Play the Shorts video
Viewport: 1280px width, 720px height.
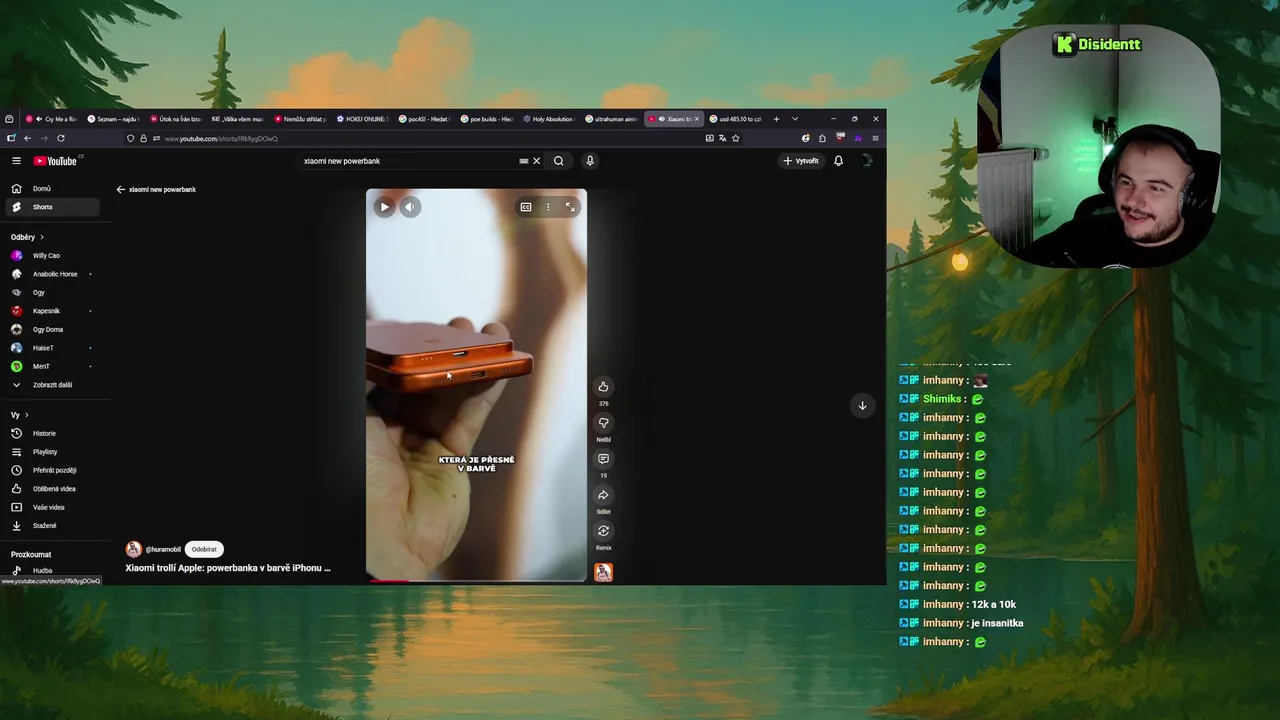pos(384,207)
